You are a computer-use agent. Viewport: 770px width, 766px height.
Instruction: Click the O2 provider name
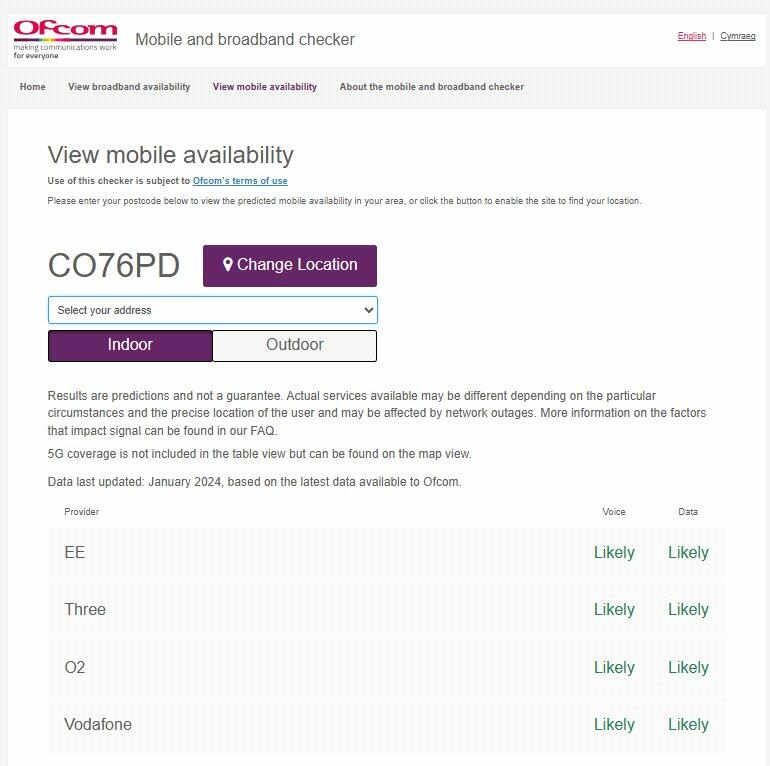pos(75,667)
